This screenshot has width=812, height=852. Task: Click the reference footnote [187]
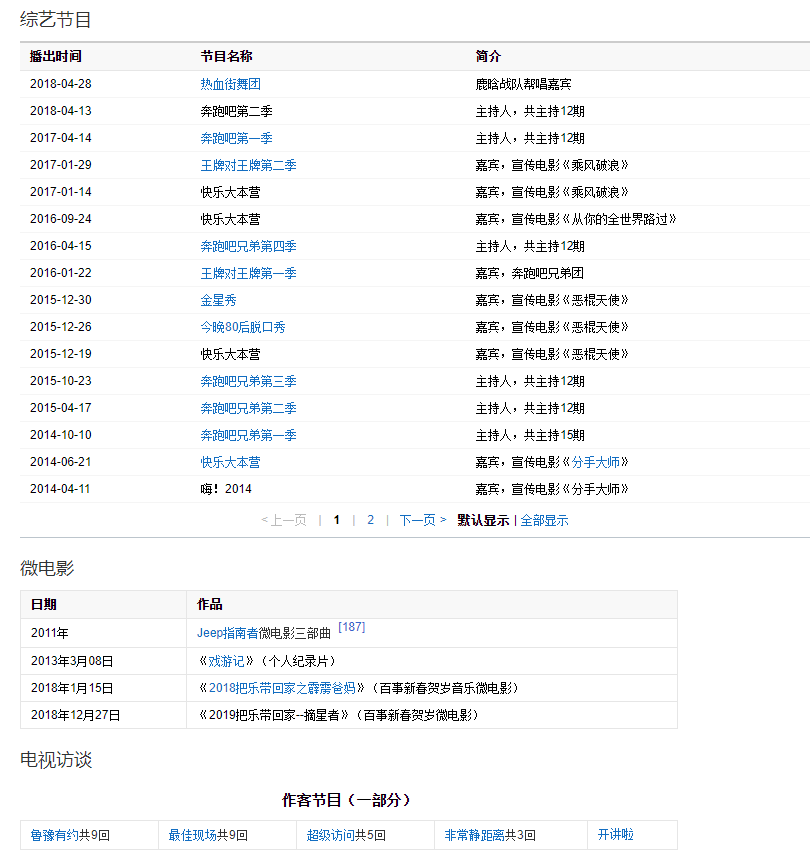coord(352,627)
